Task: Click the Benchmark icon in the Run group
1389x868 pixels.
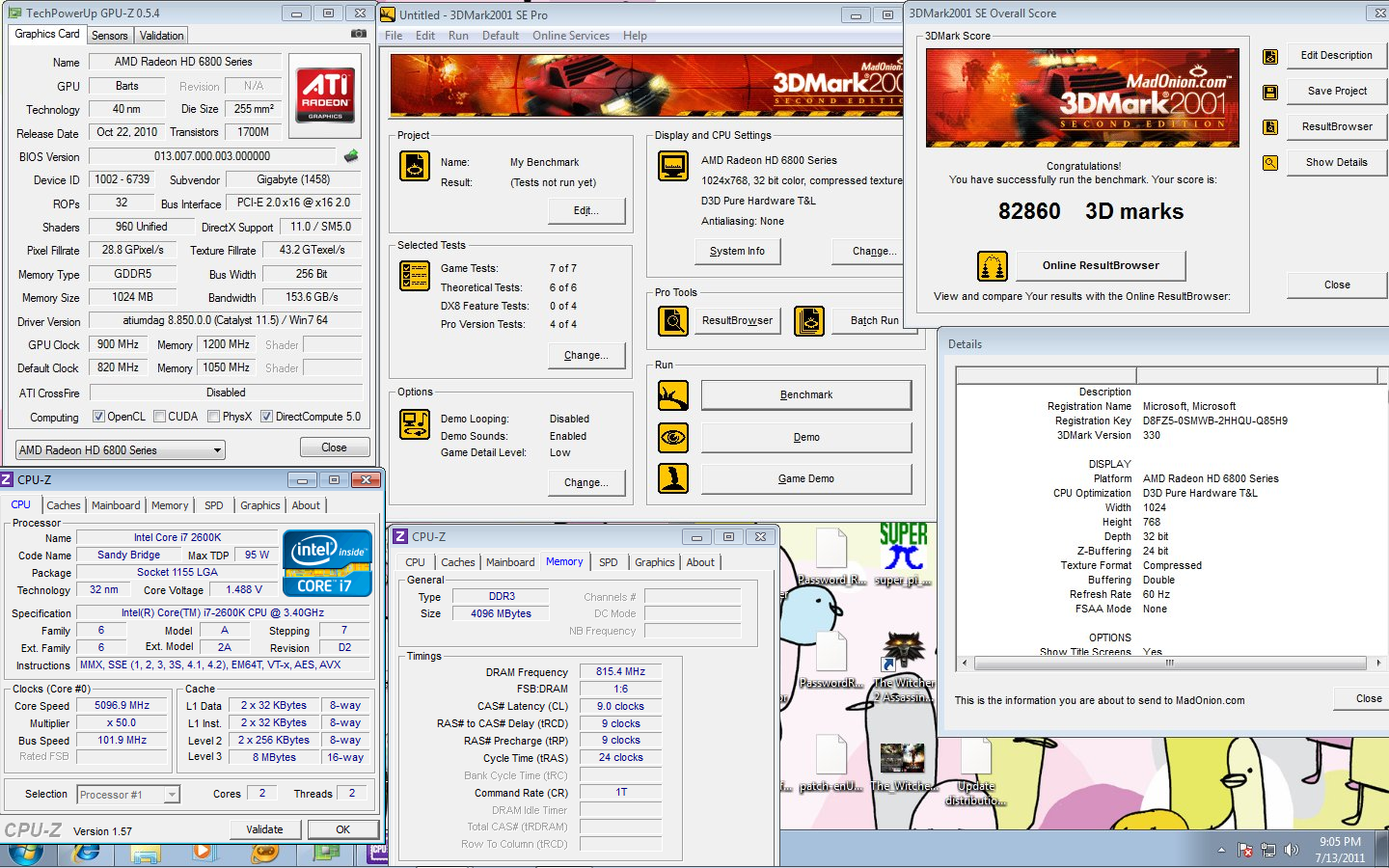Action: (673, 395)
